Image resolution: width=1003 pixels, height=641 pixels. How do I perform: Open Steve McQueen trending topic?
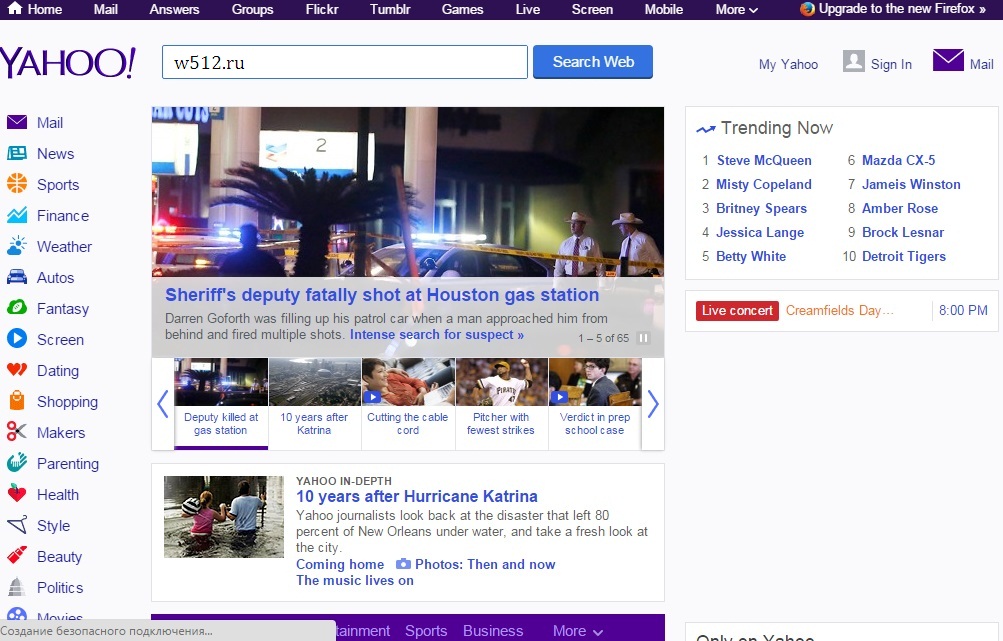point(764,160)
